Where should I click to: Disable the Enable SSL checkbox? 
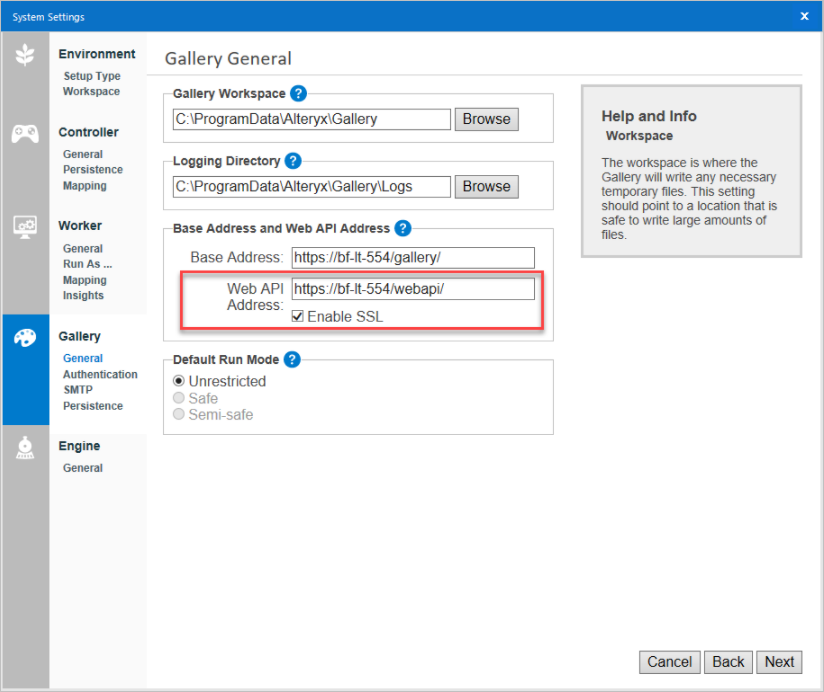[298, 317]
